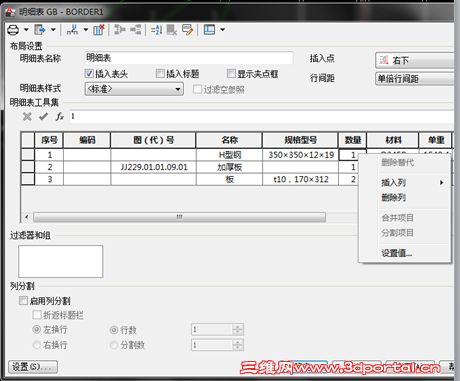Click the 名称 column header

(229, 140)
